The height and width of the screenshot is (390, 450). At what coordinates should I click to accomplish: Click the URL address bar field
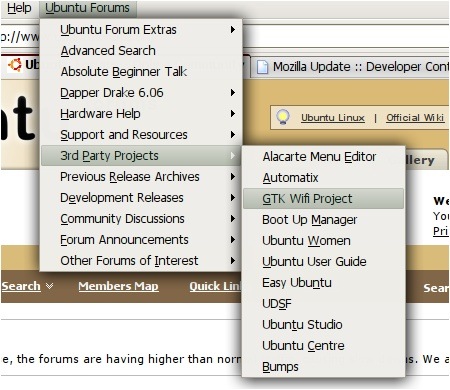click(345, 36)
